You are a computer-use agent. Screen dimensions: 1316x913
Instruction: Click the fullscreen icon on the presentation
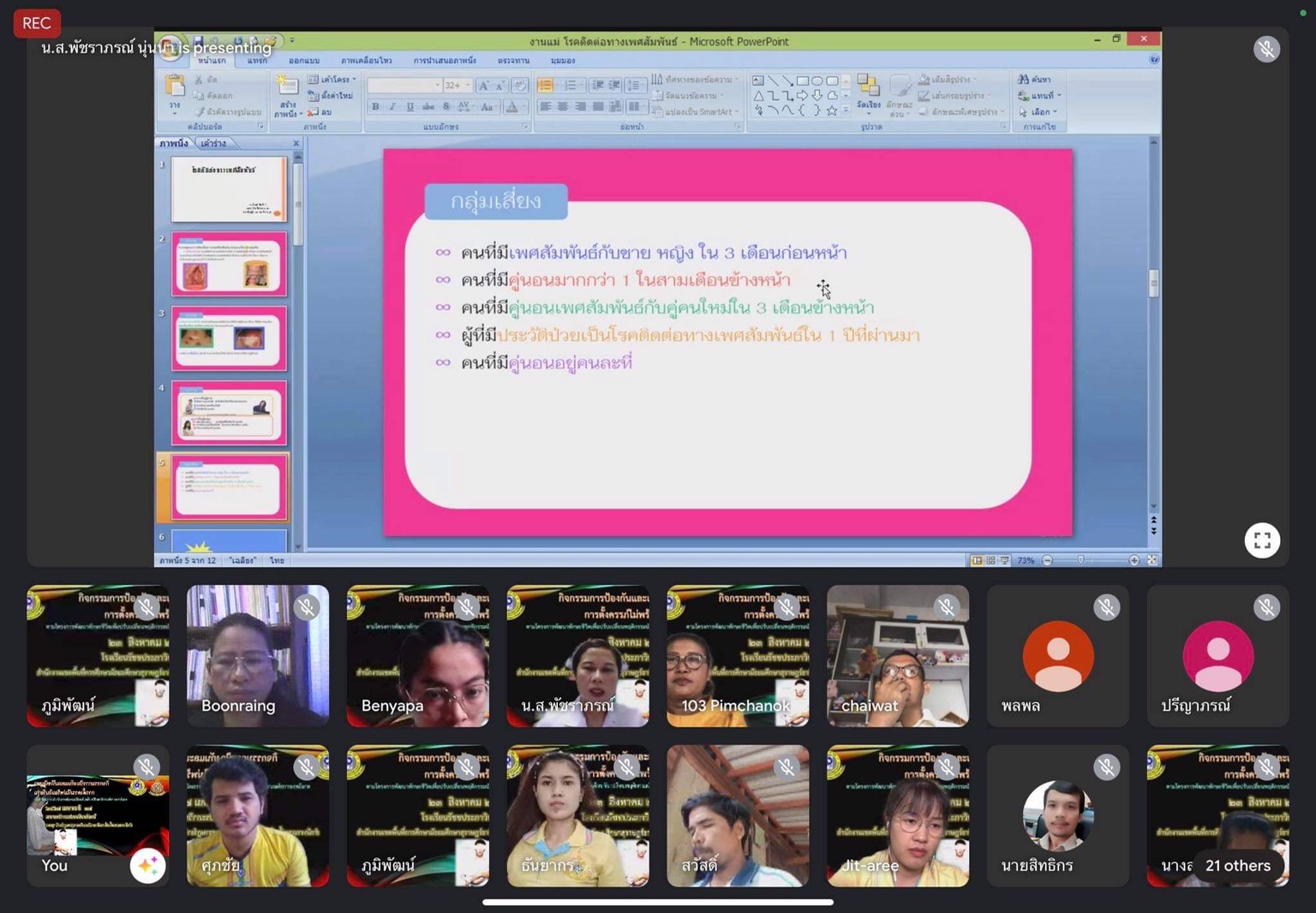click(x=1261, y=540)
